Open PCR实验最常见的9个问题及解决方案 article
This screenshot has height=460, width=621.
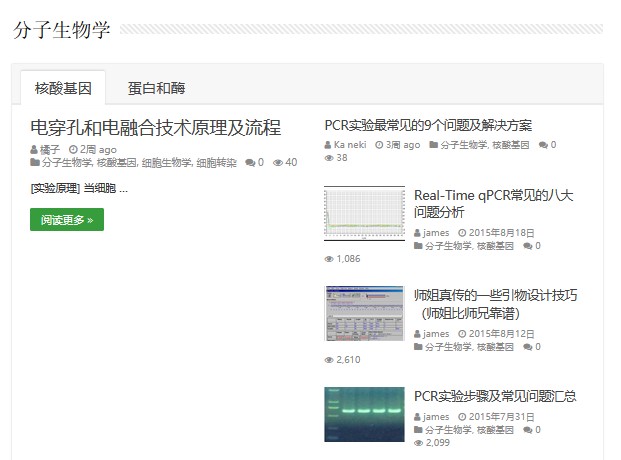[428, 125]
